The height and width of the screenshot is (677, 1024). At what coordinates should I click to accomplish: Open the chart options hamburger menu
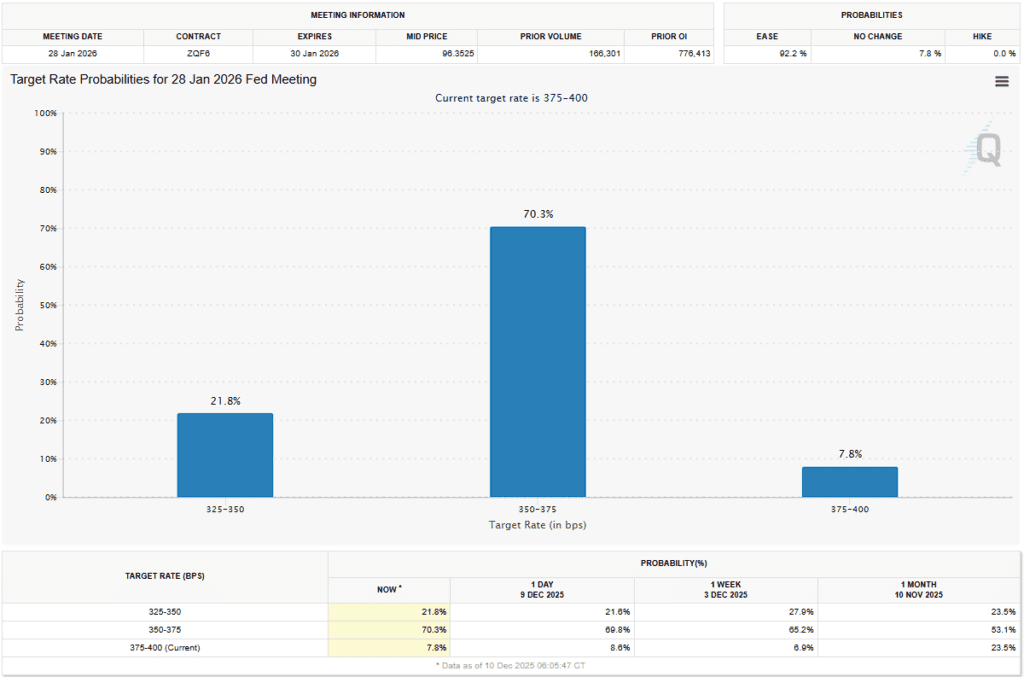pyautogui.click(x=1001, y=81)
